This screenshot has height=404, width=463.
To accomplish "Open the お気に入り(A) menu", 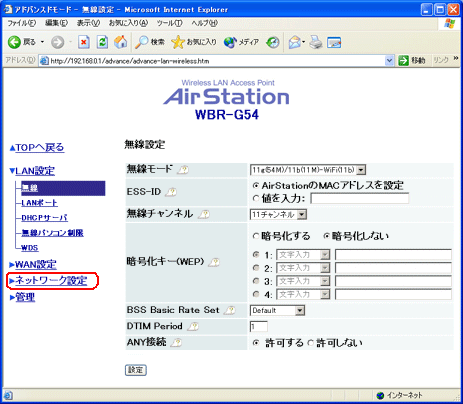I will 128,23.
